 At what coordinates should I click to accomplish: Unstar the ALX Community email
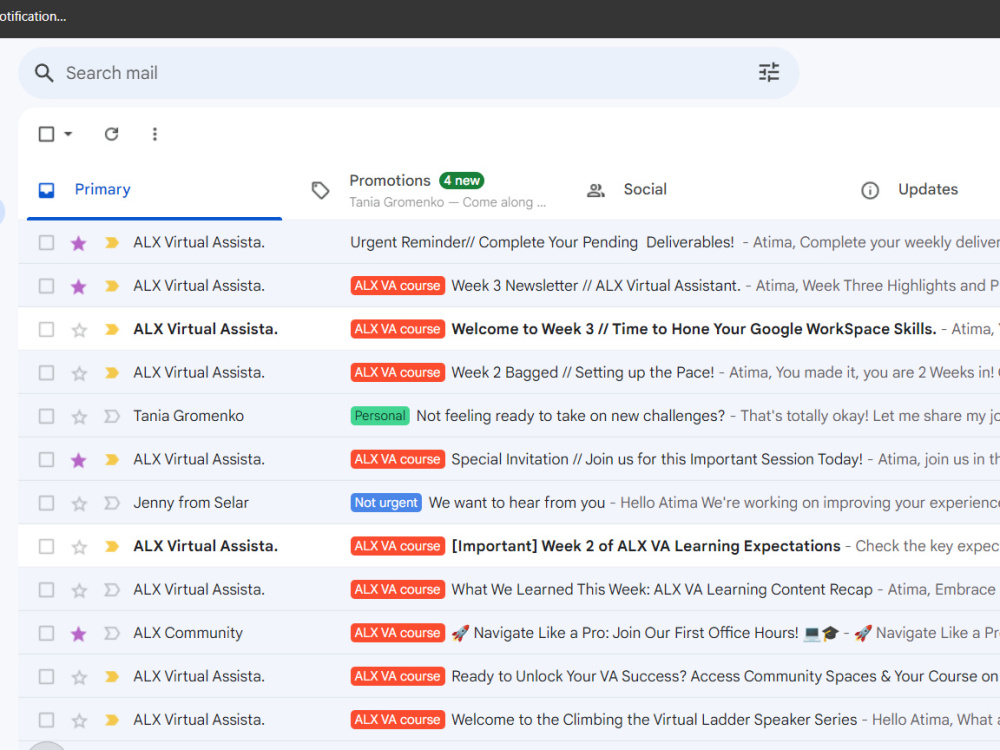(78, 633)
